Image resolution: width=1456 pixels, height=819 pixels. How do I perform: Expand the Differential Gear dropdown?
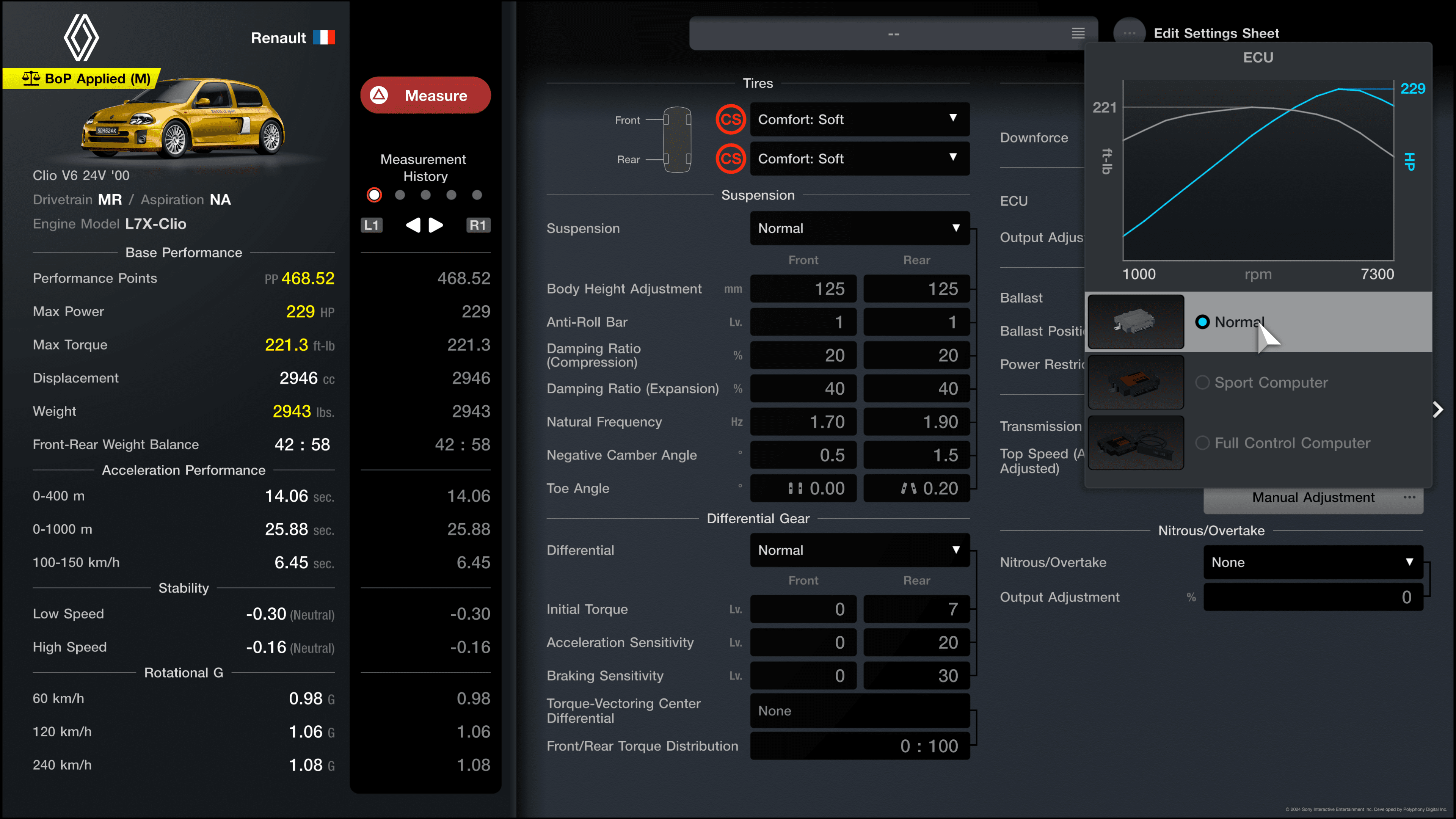click(858, 549)
